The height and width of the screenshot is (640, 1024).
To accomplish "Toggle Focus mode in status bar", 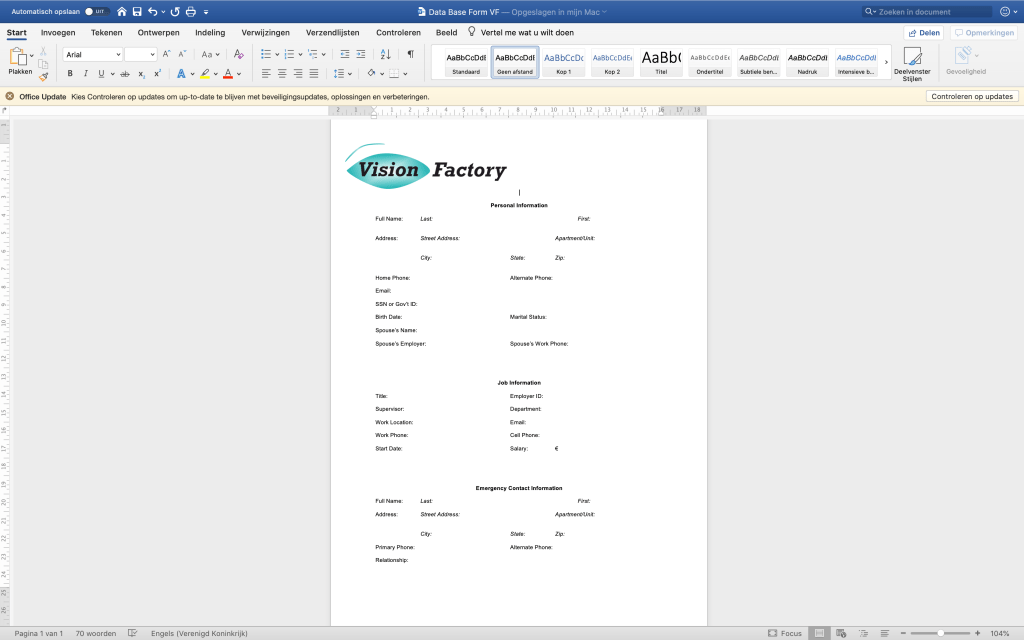I will [x=784, y=633].
